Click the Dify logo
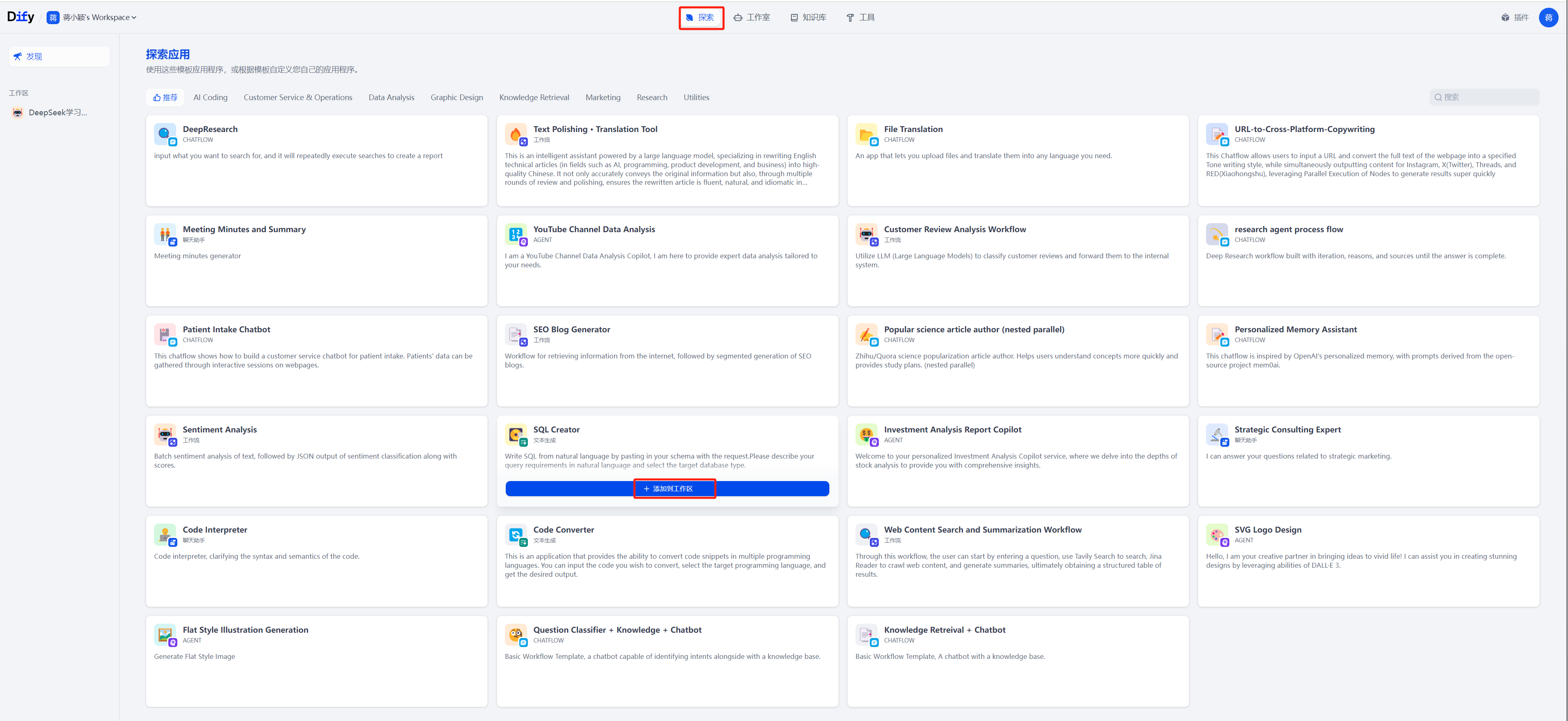This screenshot has height=721, width=1568. (21, 17)
